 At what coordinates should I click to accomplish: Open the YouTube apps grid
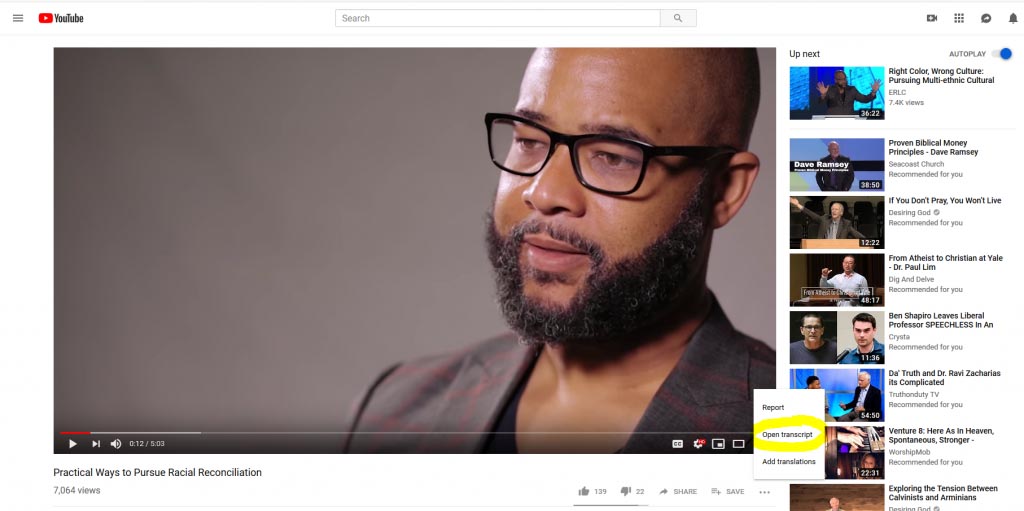coord(959,18)
